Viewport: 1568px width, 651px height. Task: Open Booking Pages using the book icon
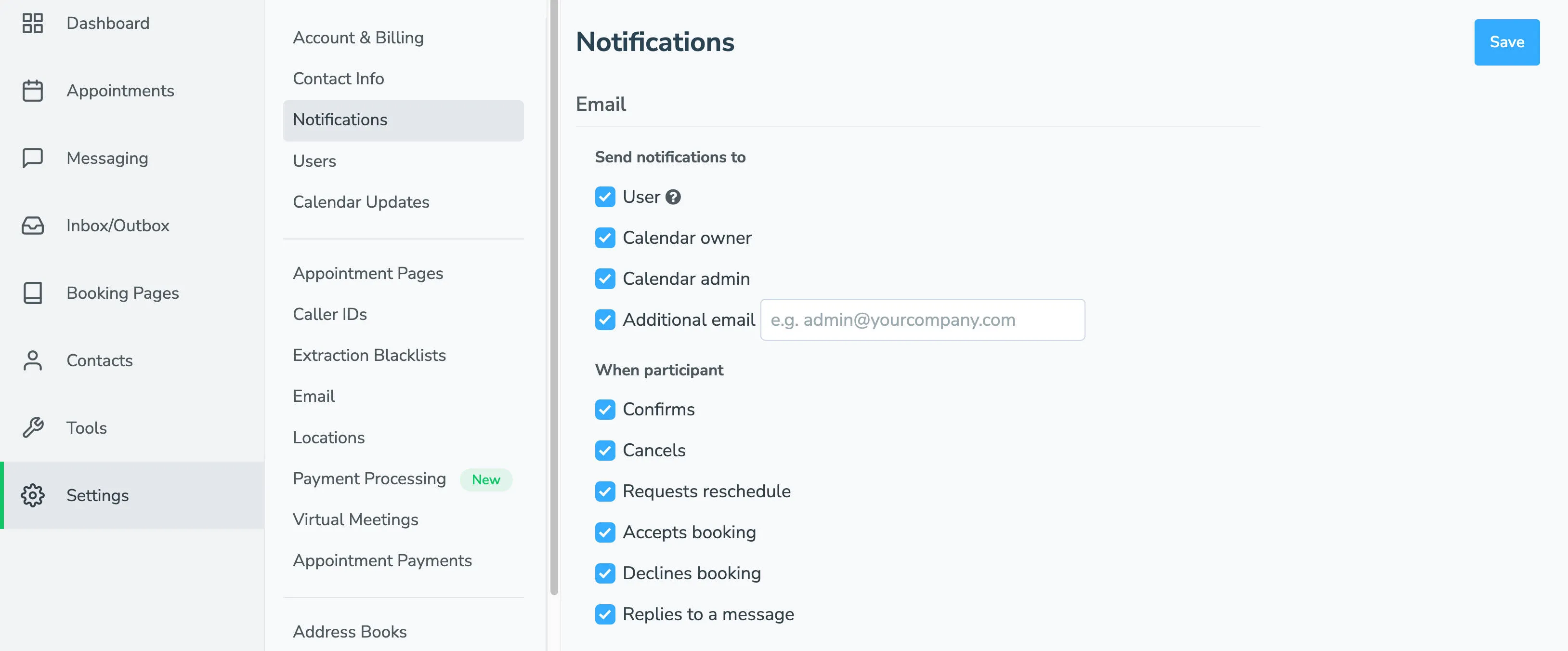33,293
